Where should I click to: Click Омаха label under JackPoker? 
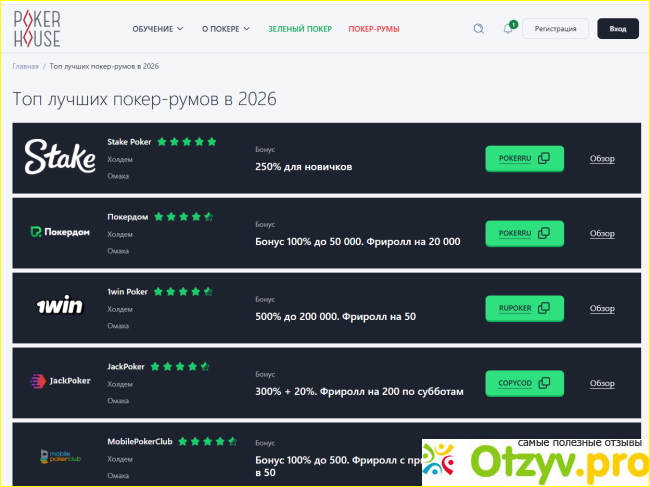coord(118,401)
